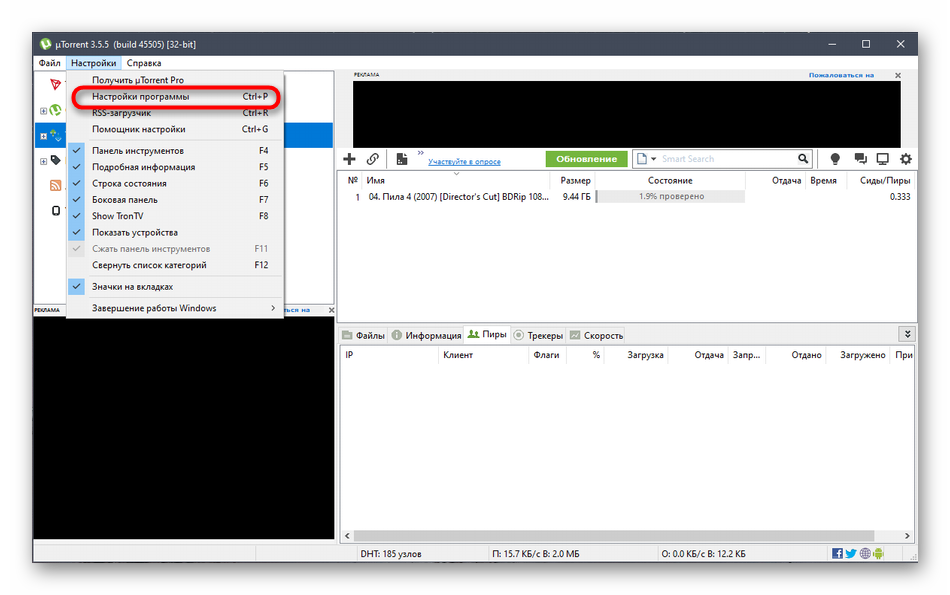Expand the labels tag sidebar tree node
The image size is (950, 595).
43,161
